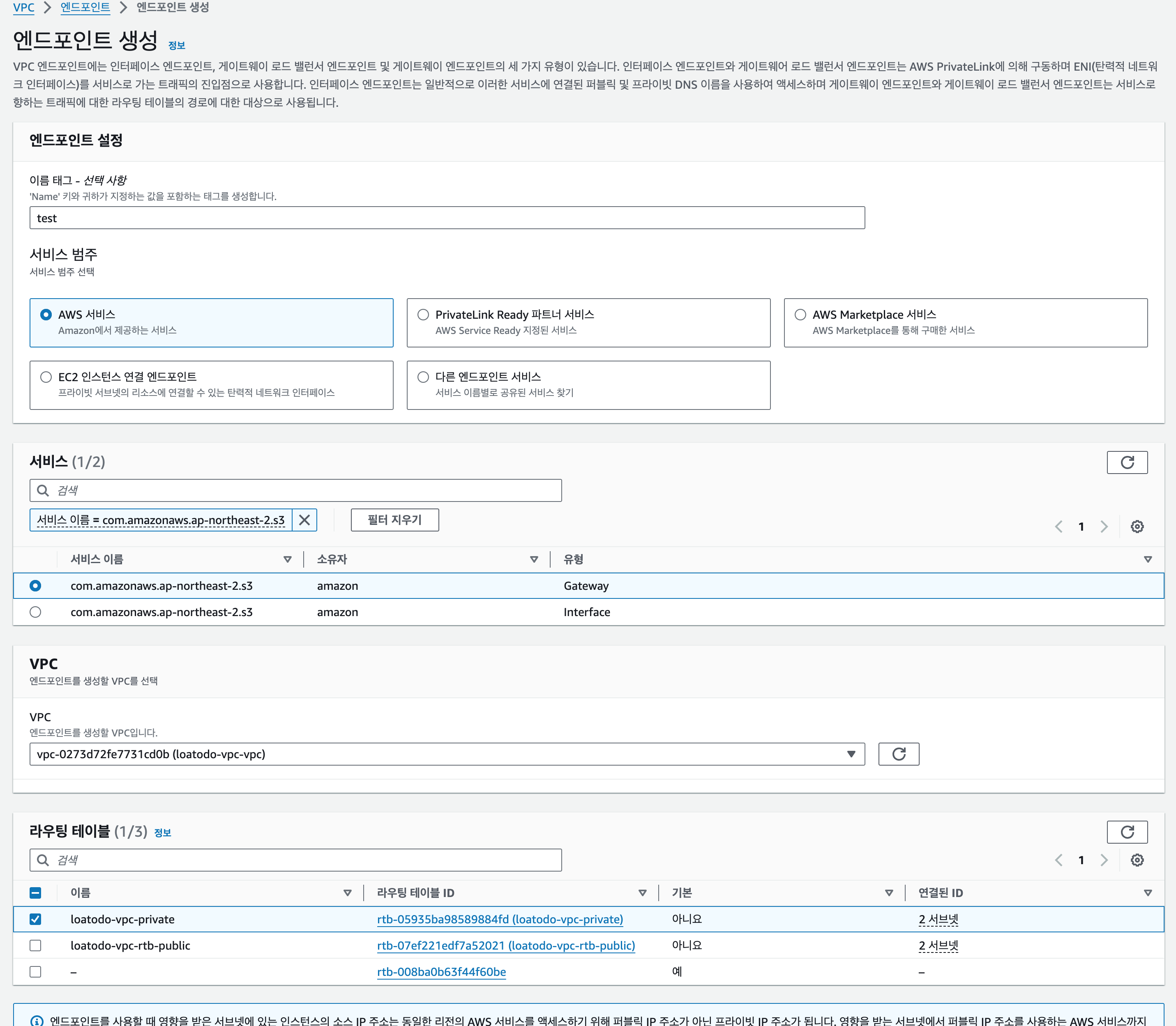This screenshot has width=1176, height=1026.
Task: Navigate to VPC breadcrumb
Action: tap(23, 7)
